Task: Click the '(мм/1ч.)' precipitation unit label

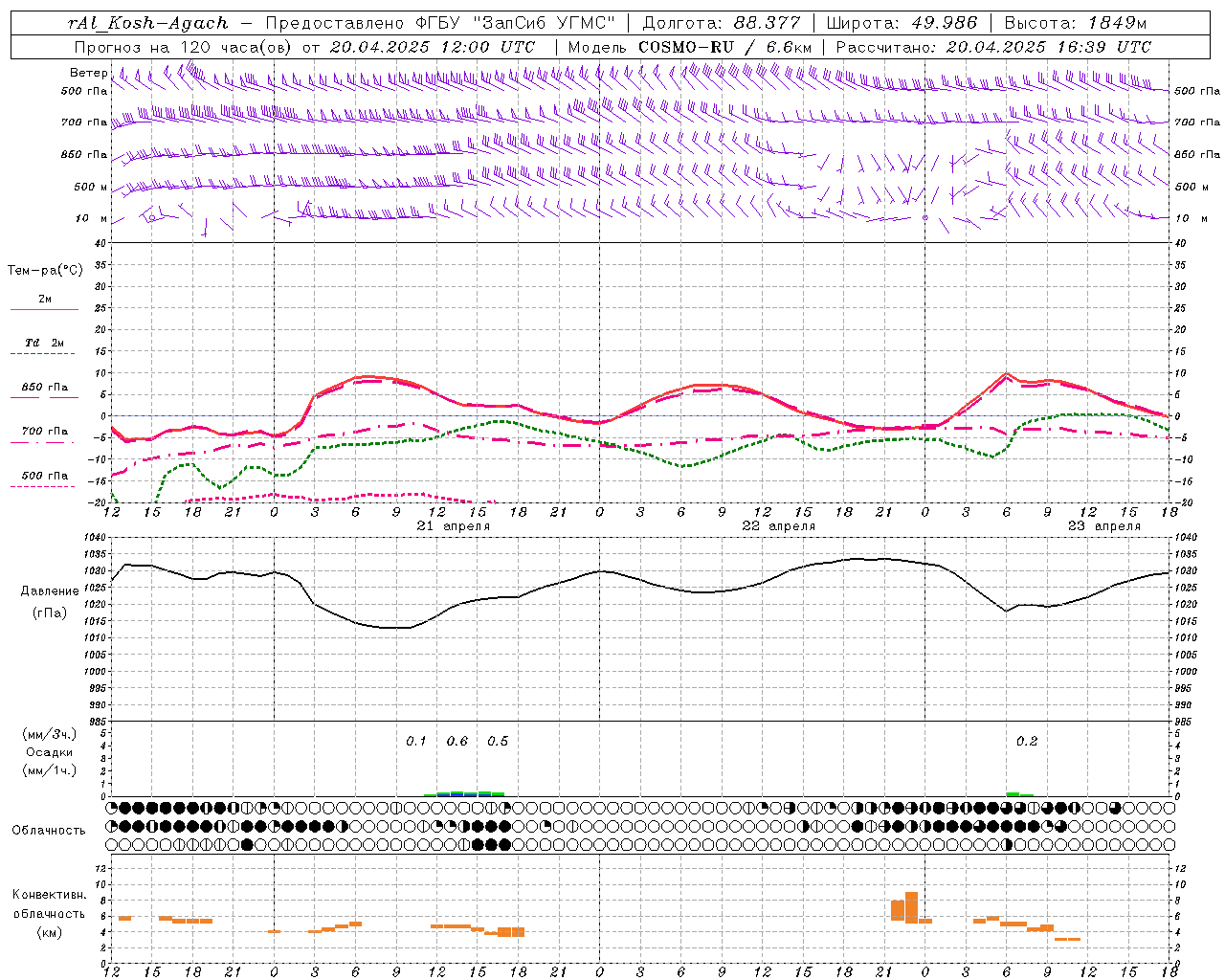Action: click(x=49, y=770)
